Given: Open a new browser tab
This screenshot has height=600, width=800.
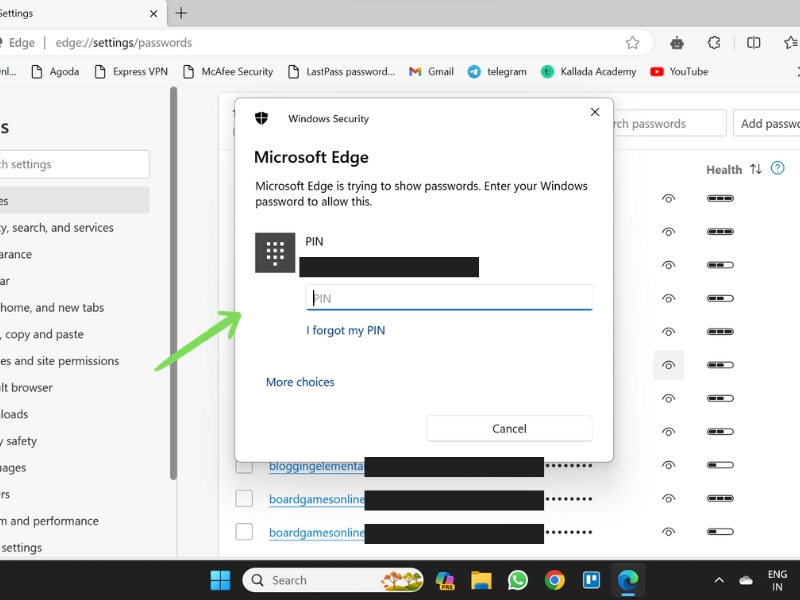Looking at the screenshot, I should point(181,13).
